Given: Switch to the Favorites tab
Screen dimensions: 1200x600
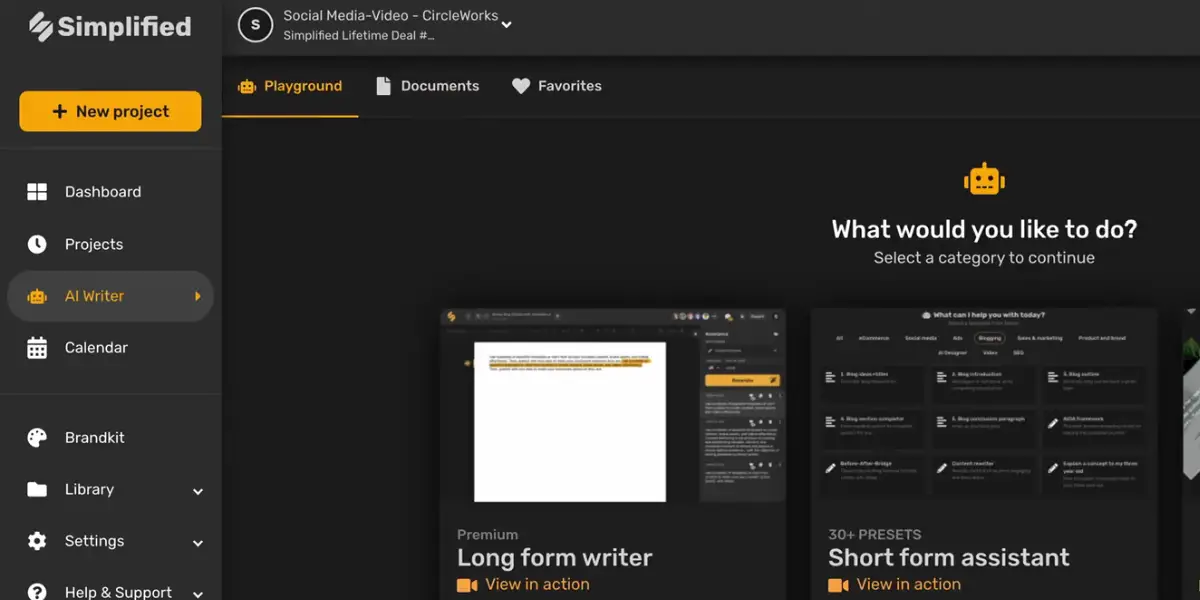Looking at the screenshot, I should coord(557,86).
